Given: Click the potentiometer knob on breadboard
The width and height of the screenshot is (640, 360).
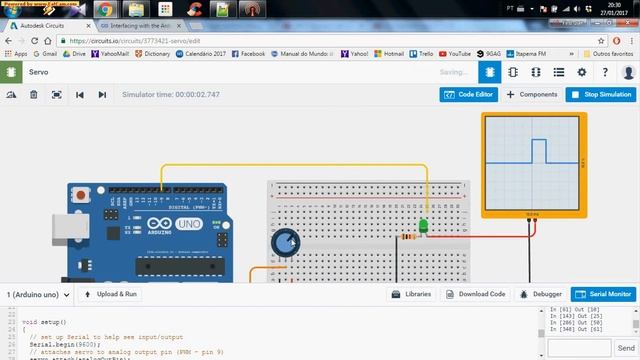Looking at the screenshot, I should click(x=285, y=243).
